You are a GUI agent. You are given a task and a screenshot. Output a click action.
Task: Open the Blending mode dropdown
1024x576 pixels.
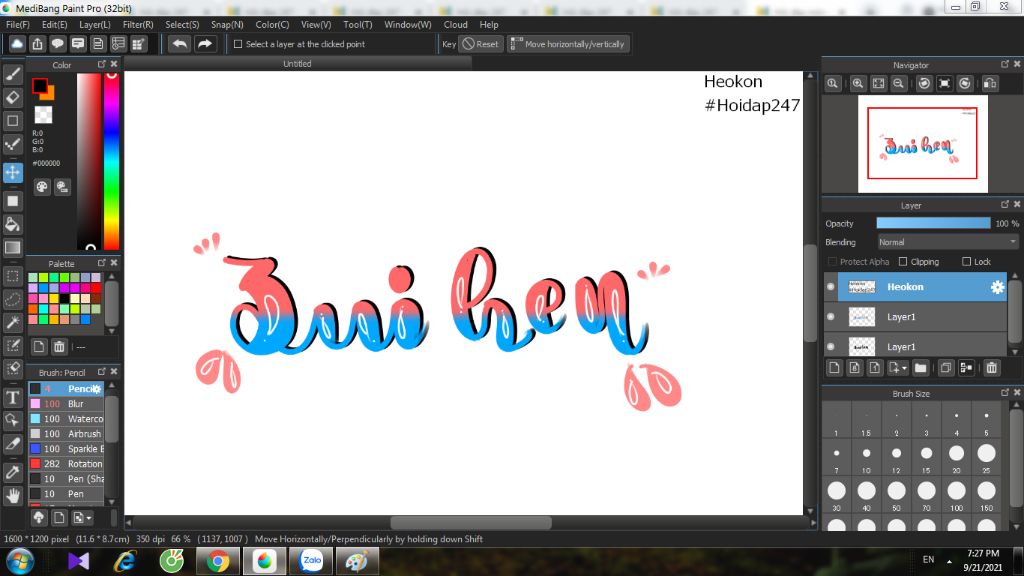[x=947, y=242]
